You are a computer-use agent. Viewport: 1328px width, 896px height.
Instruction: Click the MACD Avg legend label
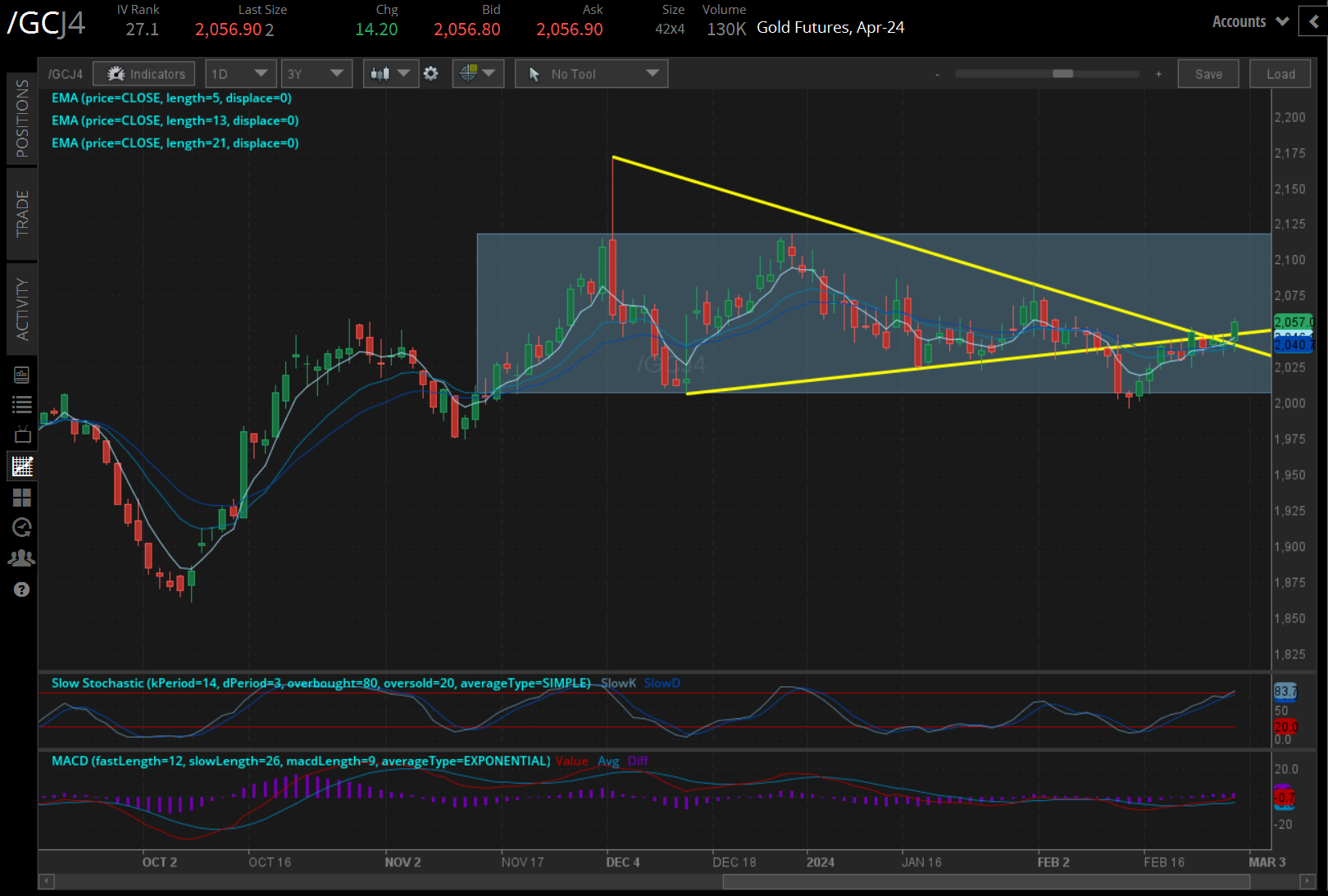(x=608, y=761)
